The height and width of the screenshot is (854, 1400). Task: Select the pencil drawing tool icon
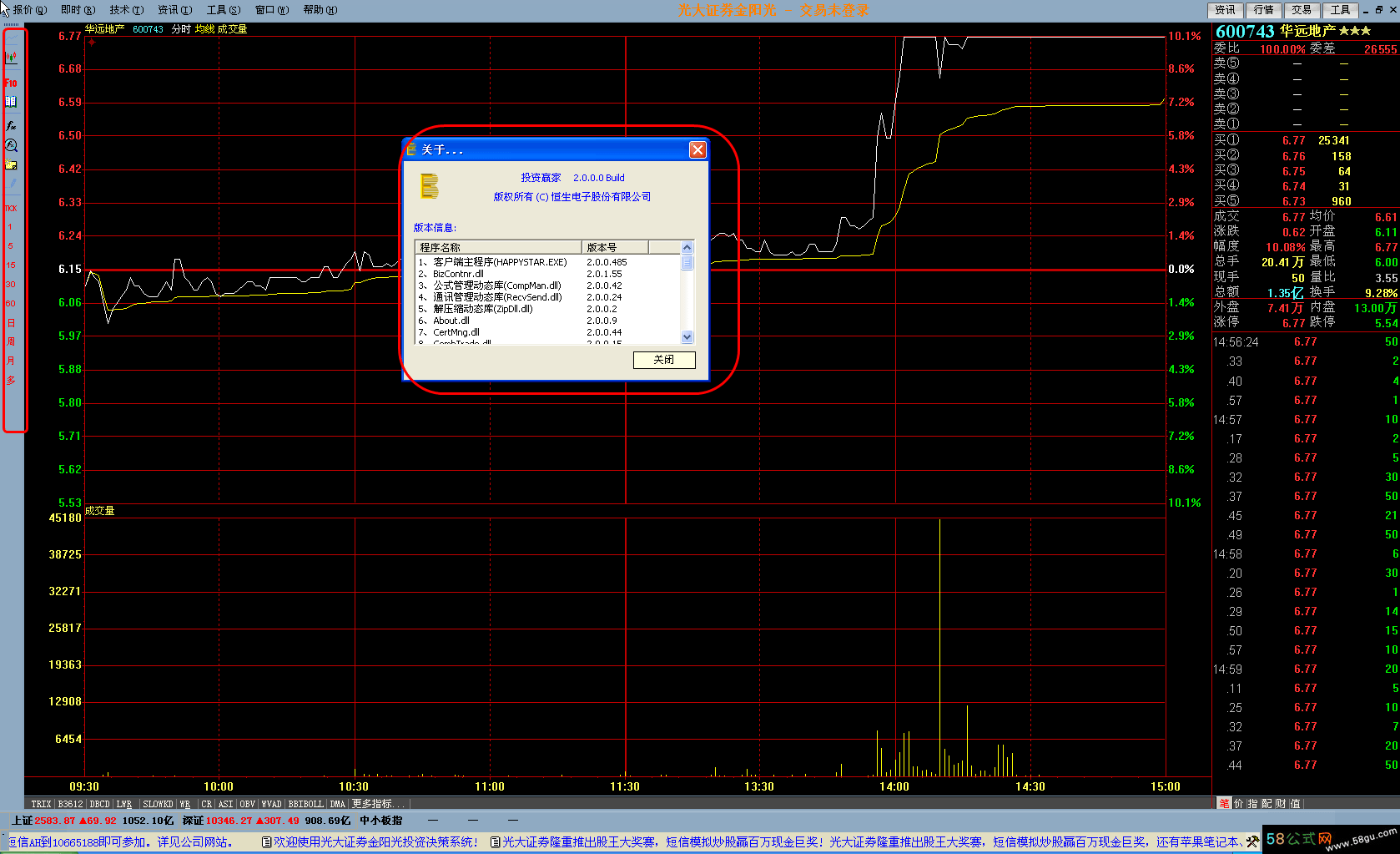[x=11, y=183]
